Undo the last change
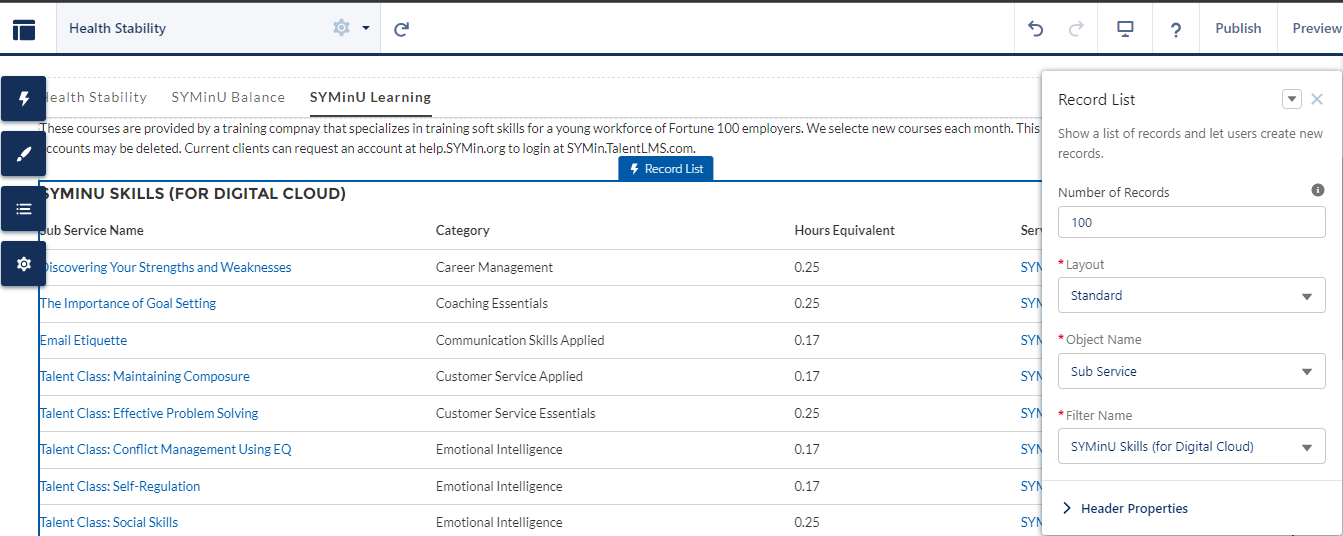This screenshot has width=1343, height=536. [1036, 29]
